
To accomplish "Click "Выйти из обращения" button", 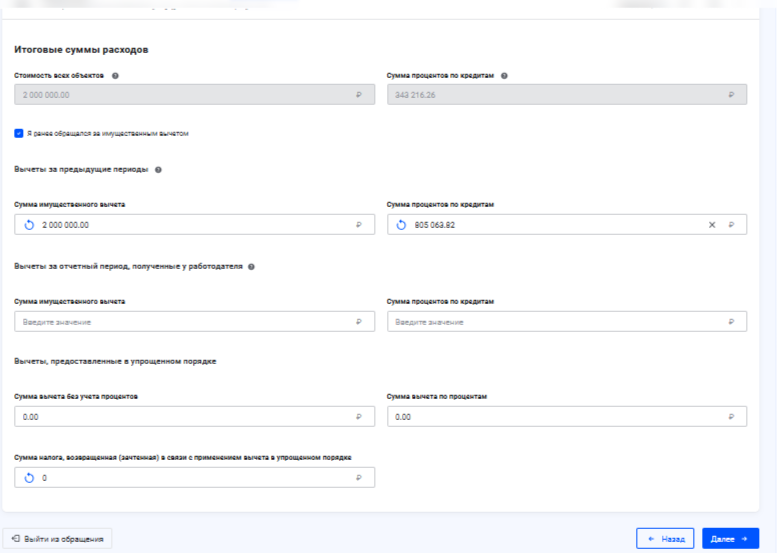I will pyautogui.click(x=58, y=538).
